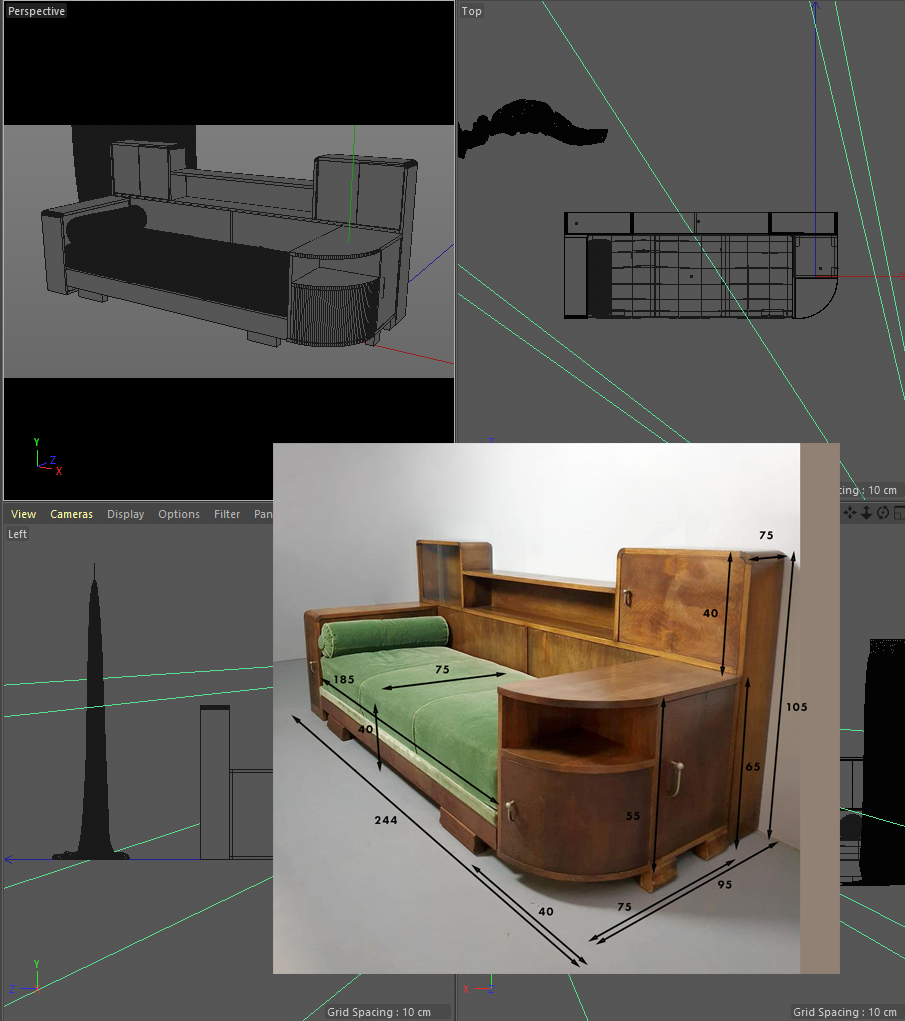Image resolution: width=905 pixels, height=1021 pixels.
Task: Click the Left viewport label
Action: pos(18,534)
